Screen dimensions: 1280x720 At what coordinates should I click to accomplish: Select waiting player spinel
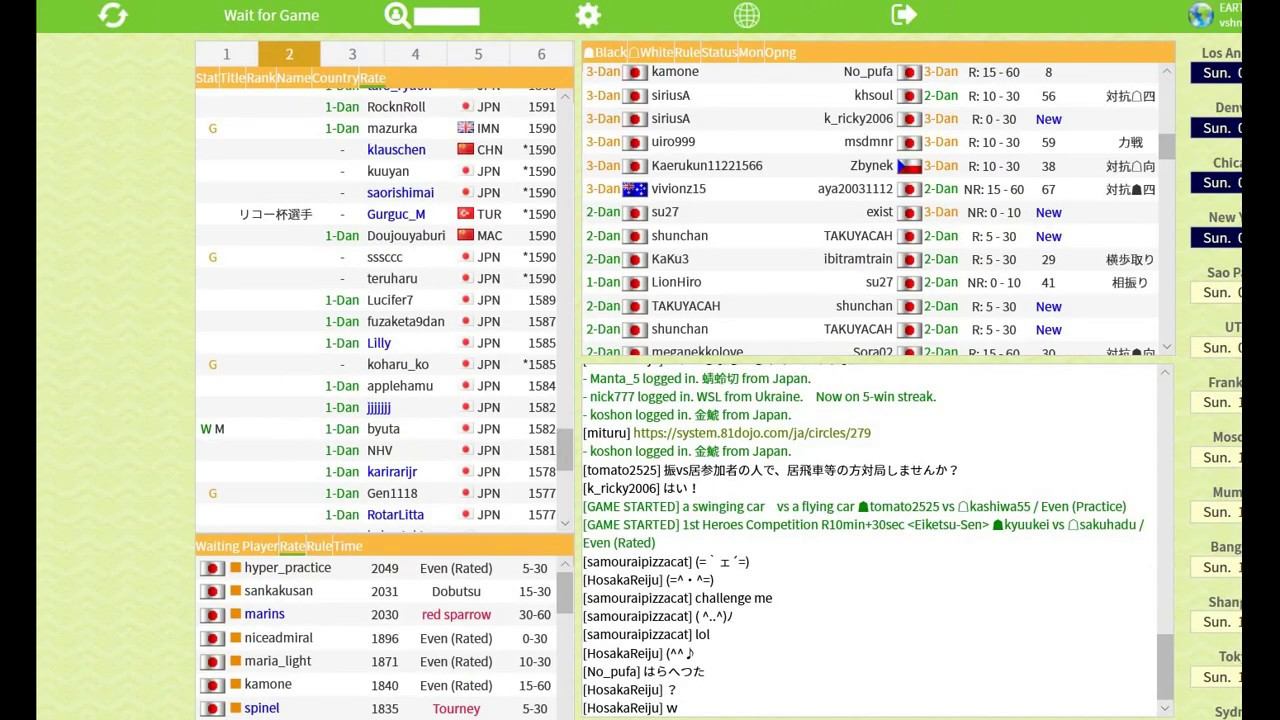point(262,708)
